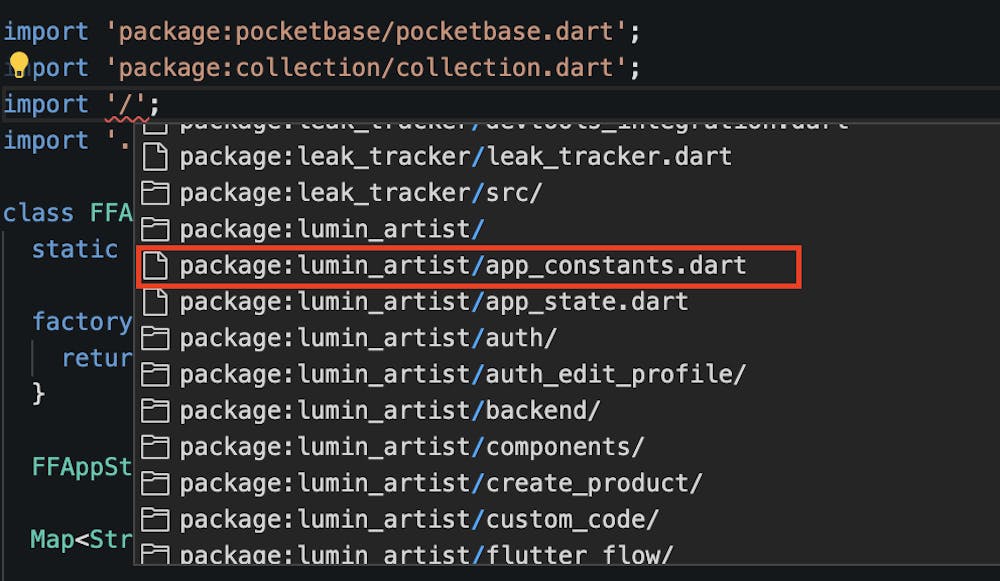
Task: Click file icon beside app_state.dart
Action: click(154, 302)
